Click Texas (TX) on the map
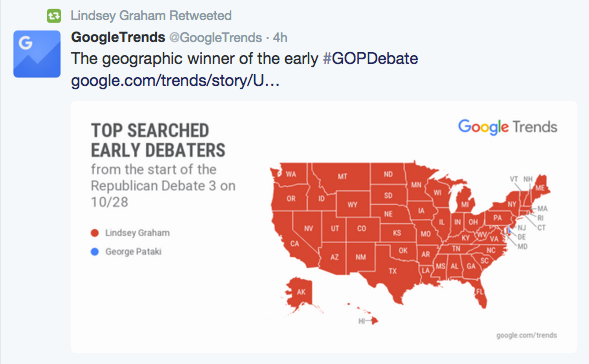 pos(393,271)
